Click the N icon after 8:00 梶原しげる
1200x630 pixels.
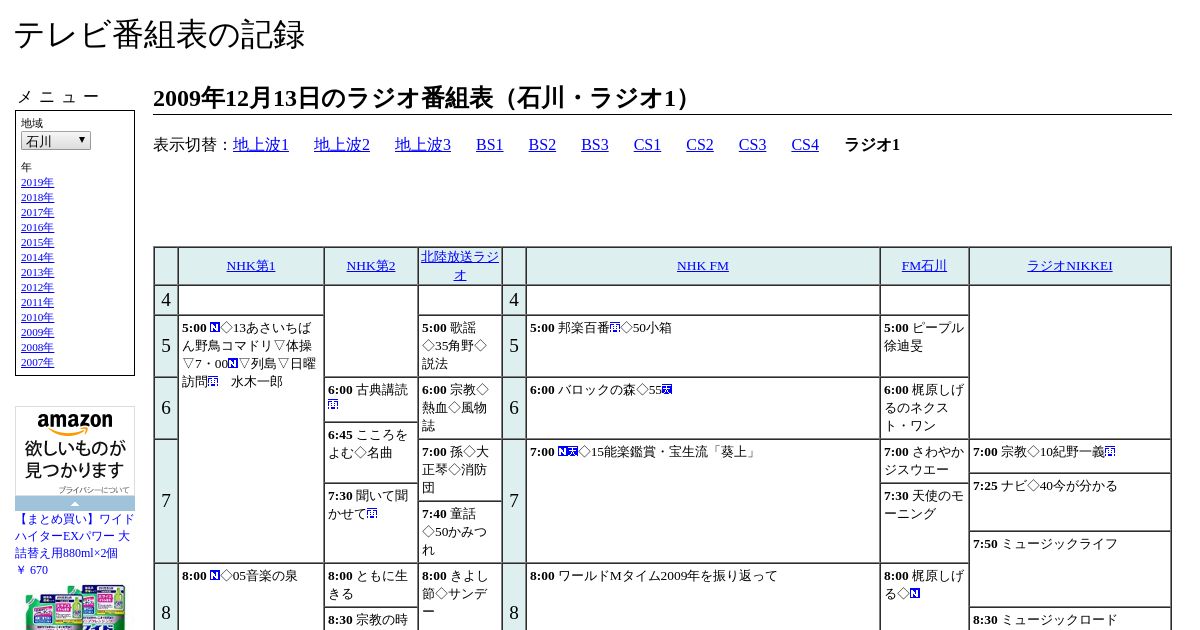[x=915, y=594]
